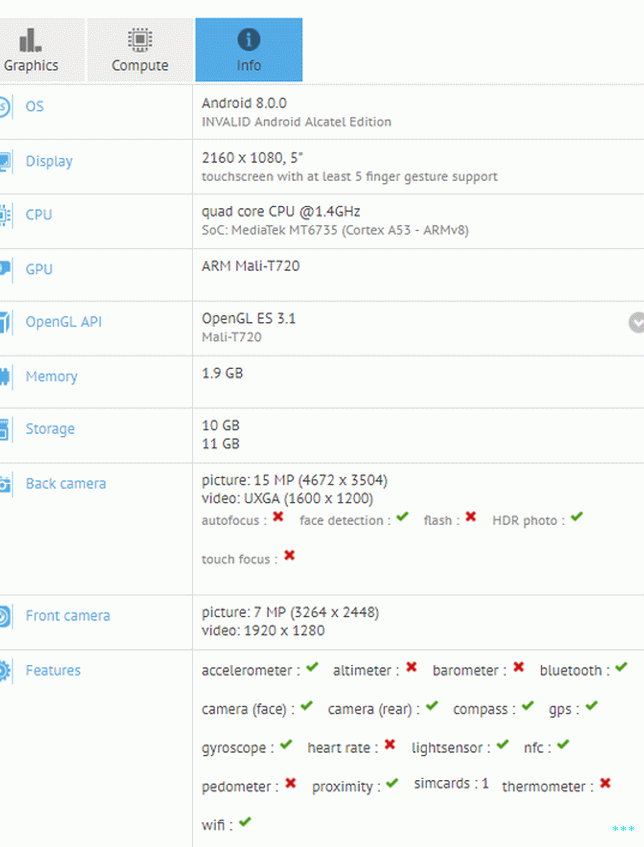
Task: Click the OpenGL API icon
Action: pyautogui.click(x=5, y=322)
